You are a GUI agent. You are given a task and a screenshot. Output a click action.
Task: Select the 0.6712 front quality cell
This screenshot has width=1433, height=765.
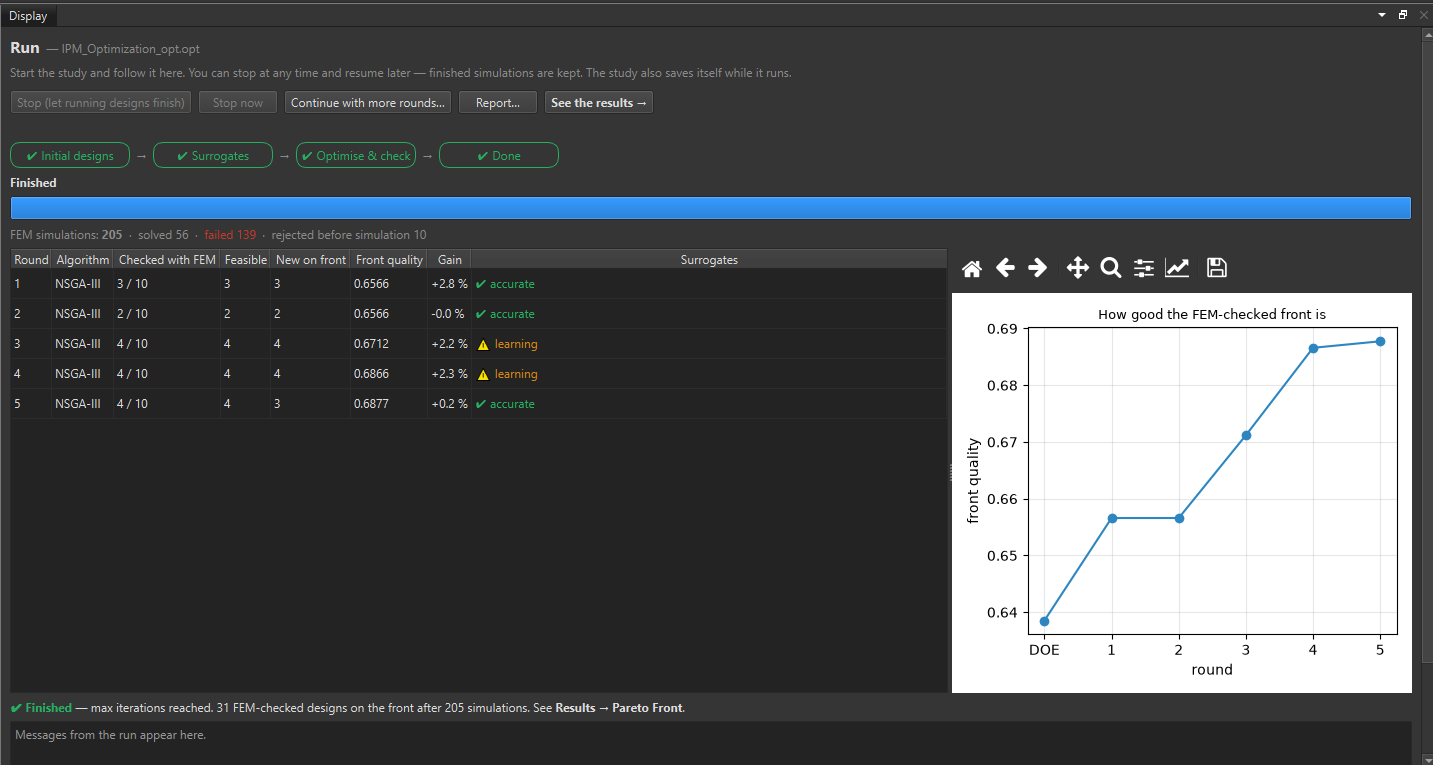[x=389, y=344]
